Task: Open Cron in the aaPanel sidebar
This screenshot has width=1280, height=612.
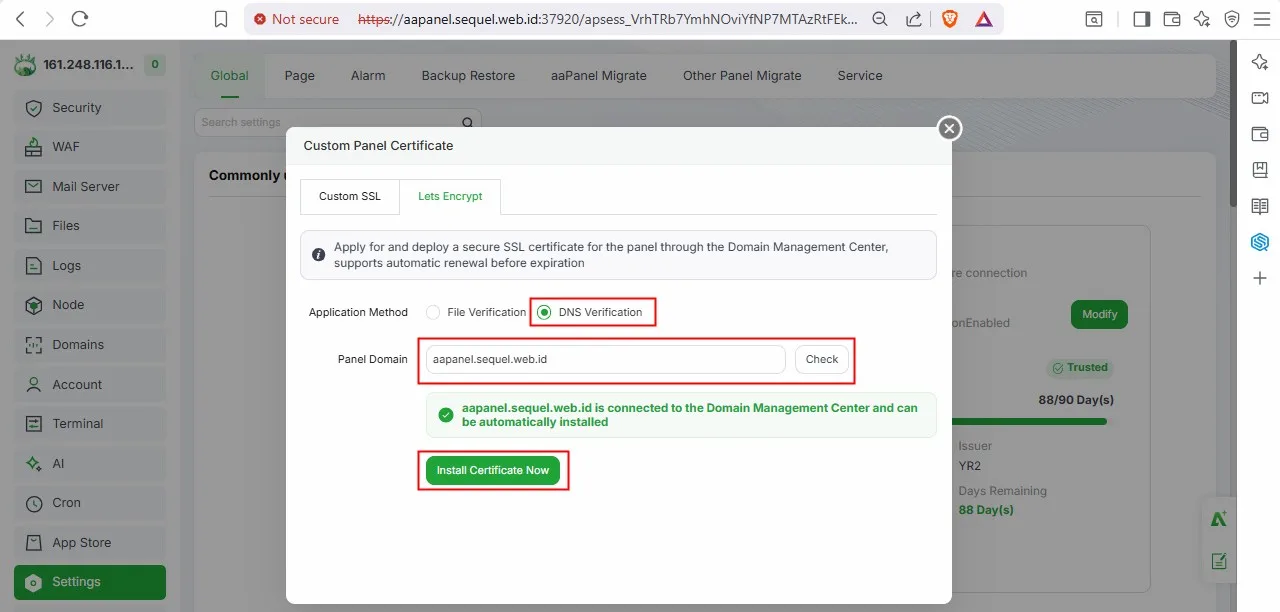Action: tap(90, 503)
